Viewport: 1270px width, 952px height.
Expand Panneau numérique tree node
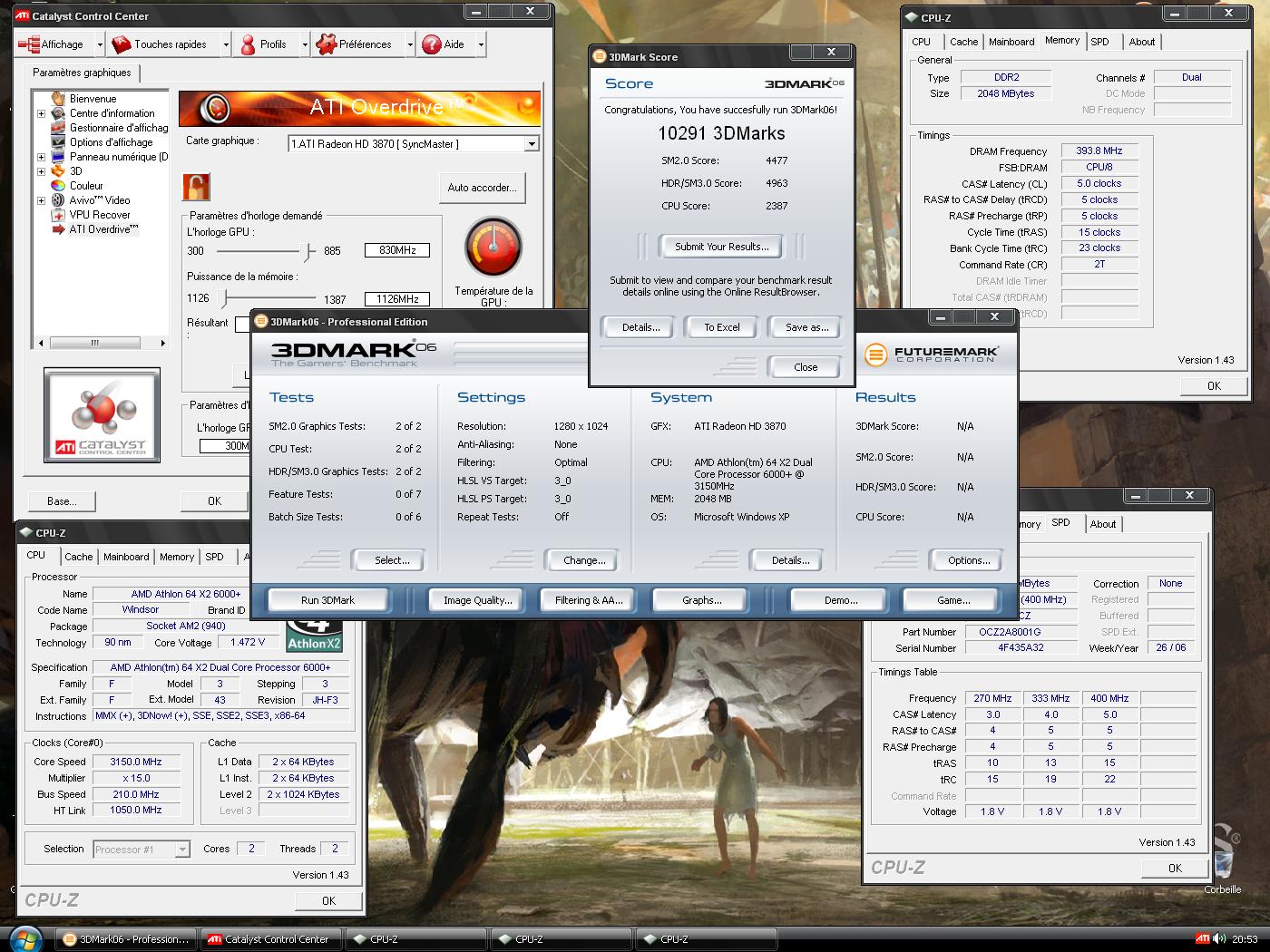click(x=41, y=157)
